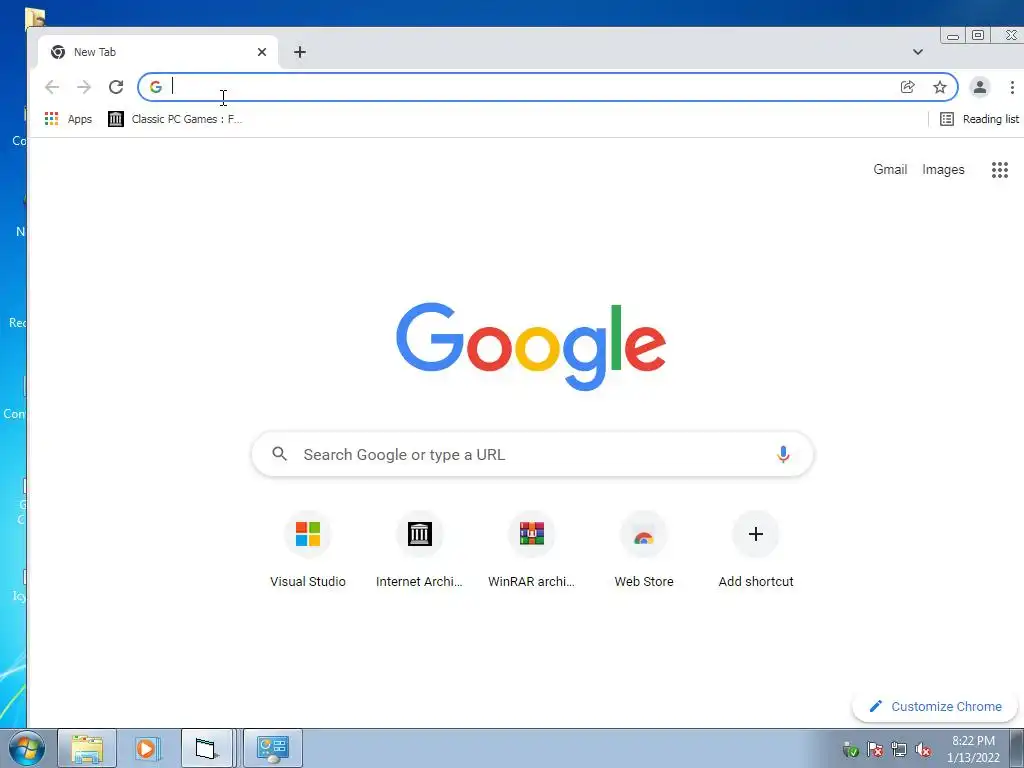The width and height of the screenshot is (1024, 768).
Task: Reload the page with refresh icon
Action: pos(116,87)
